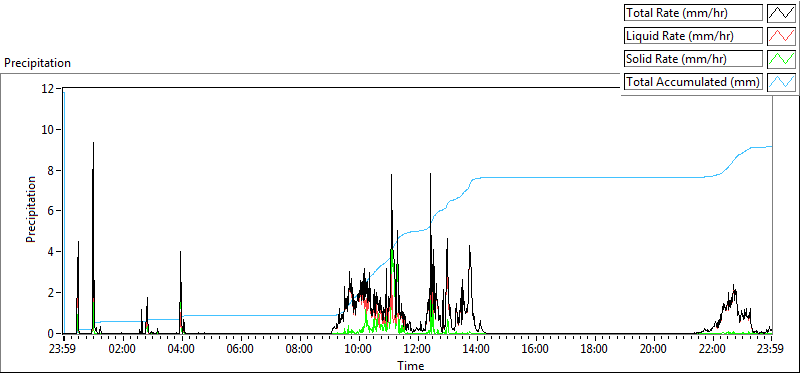
Task: Select the Solid Rate (mm/hr) legend label
Action: pos(694,59)
